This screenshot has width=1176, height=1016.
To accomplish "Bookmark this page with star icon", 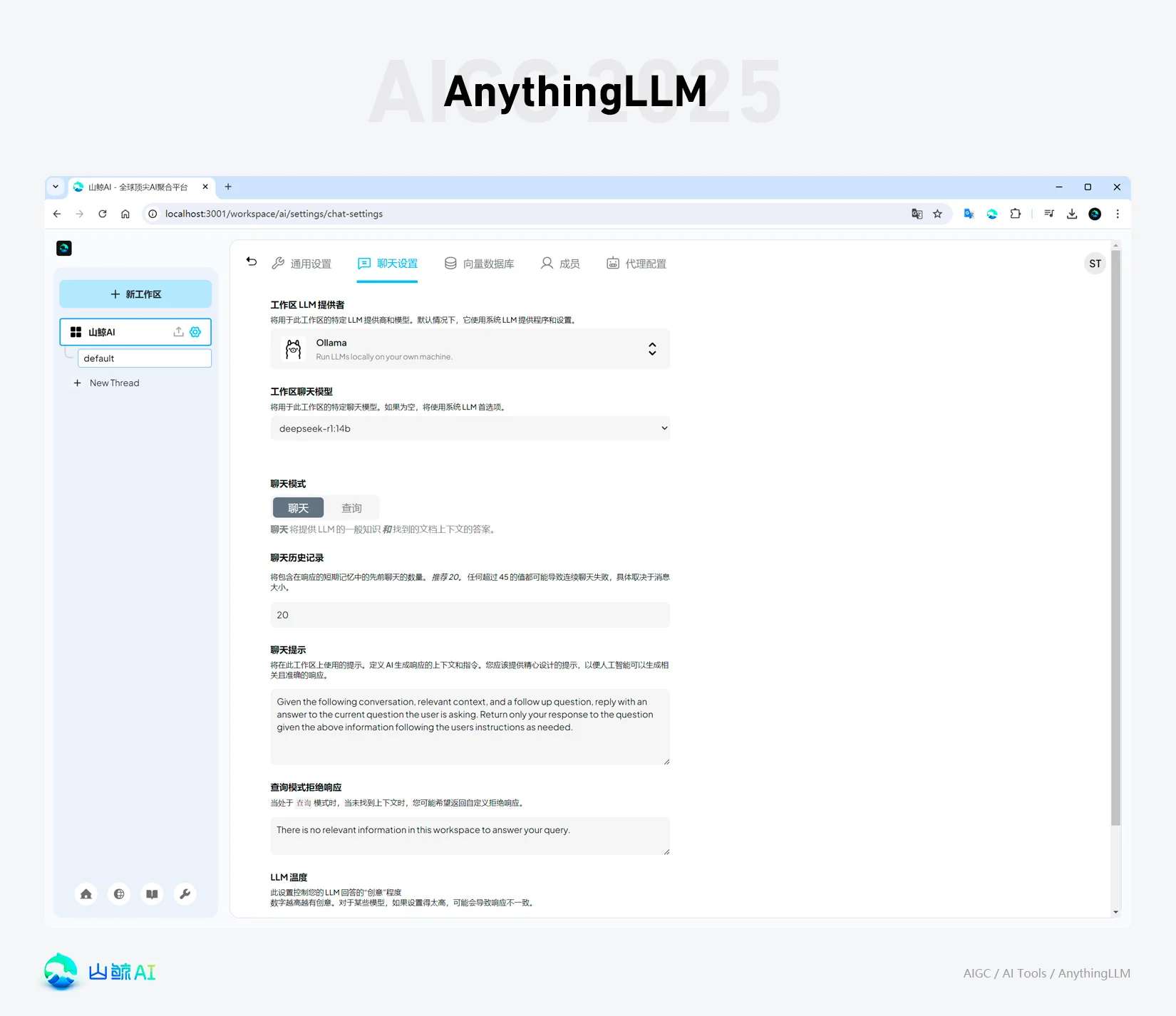I will [x=938, y=214].
